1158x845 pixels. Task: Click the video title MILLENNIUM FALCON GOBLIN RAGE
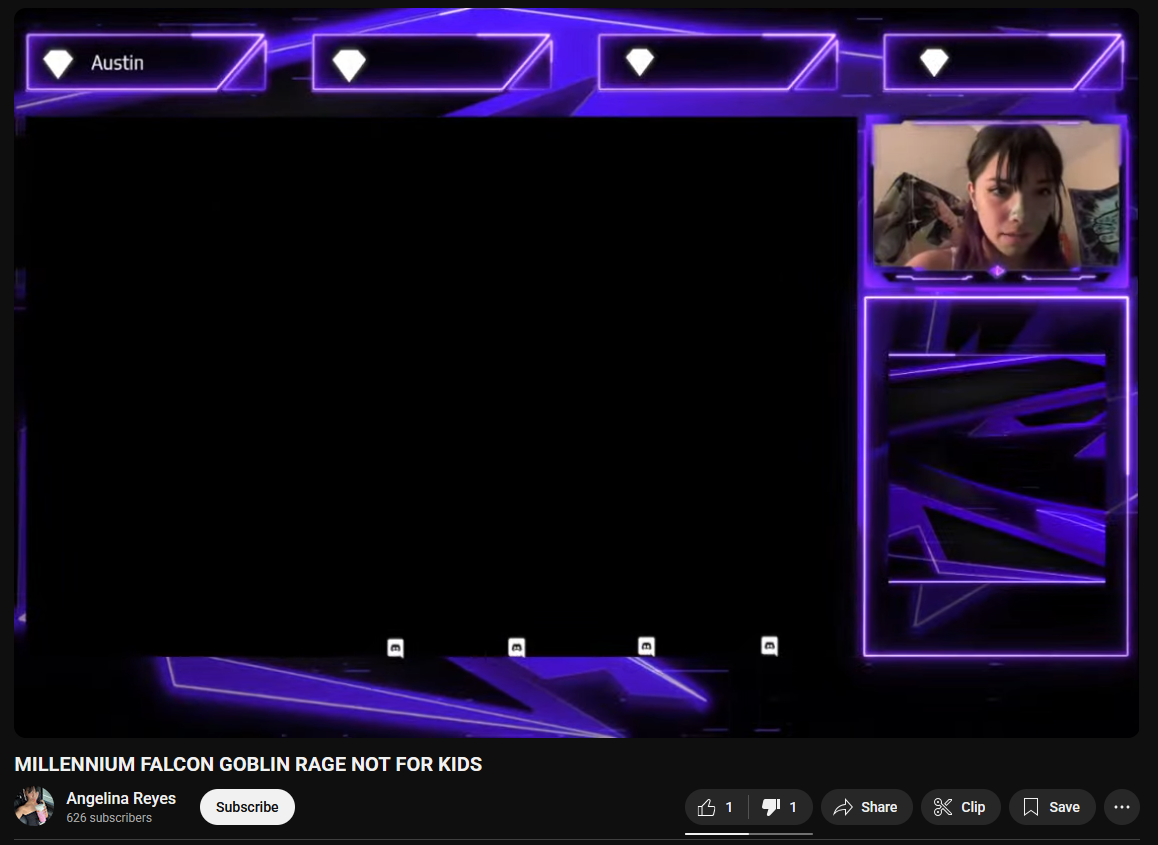point(248,764)
